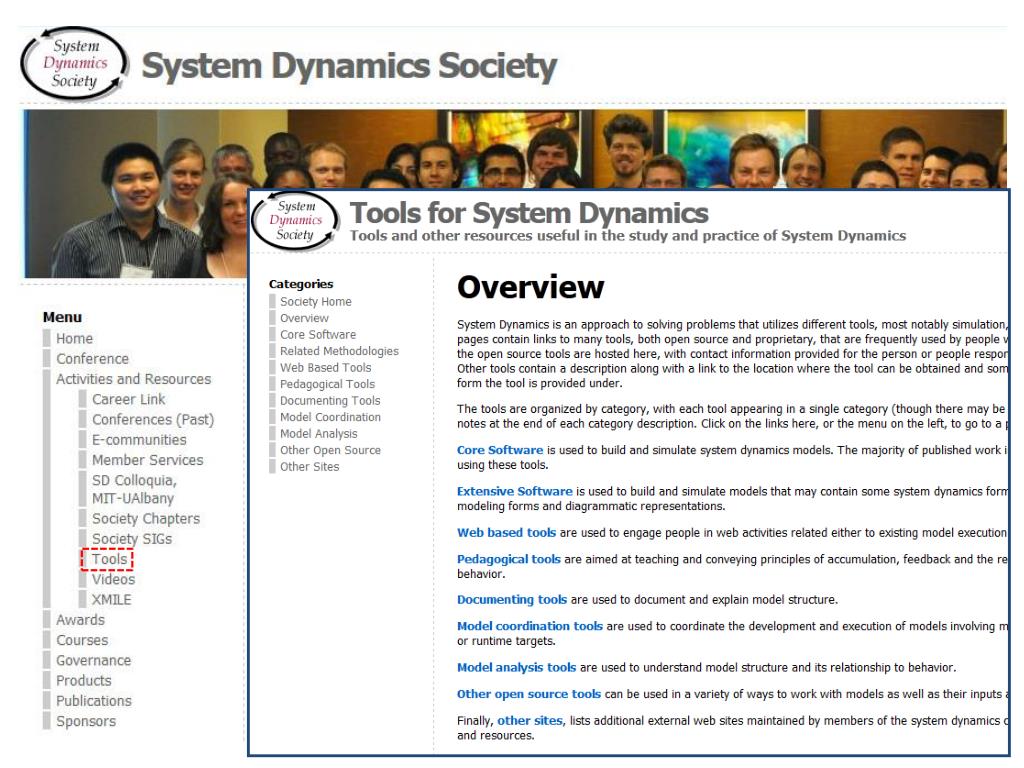Go to Publications in the main menu
This screenshot has height=768, width=1024.
point(93,701)
